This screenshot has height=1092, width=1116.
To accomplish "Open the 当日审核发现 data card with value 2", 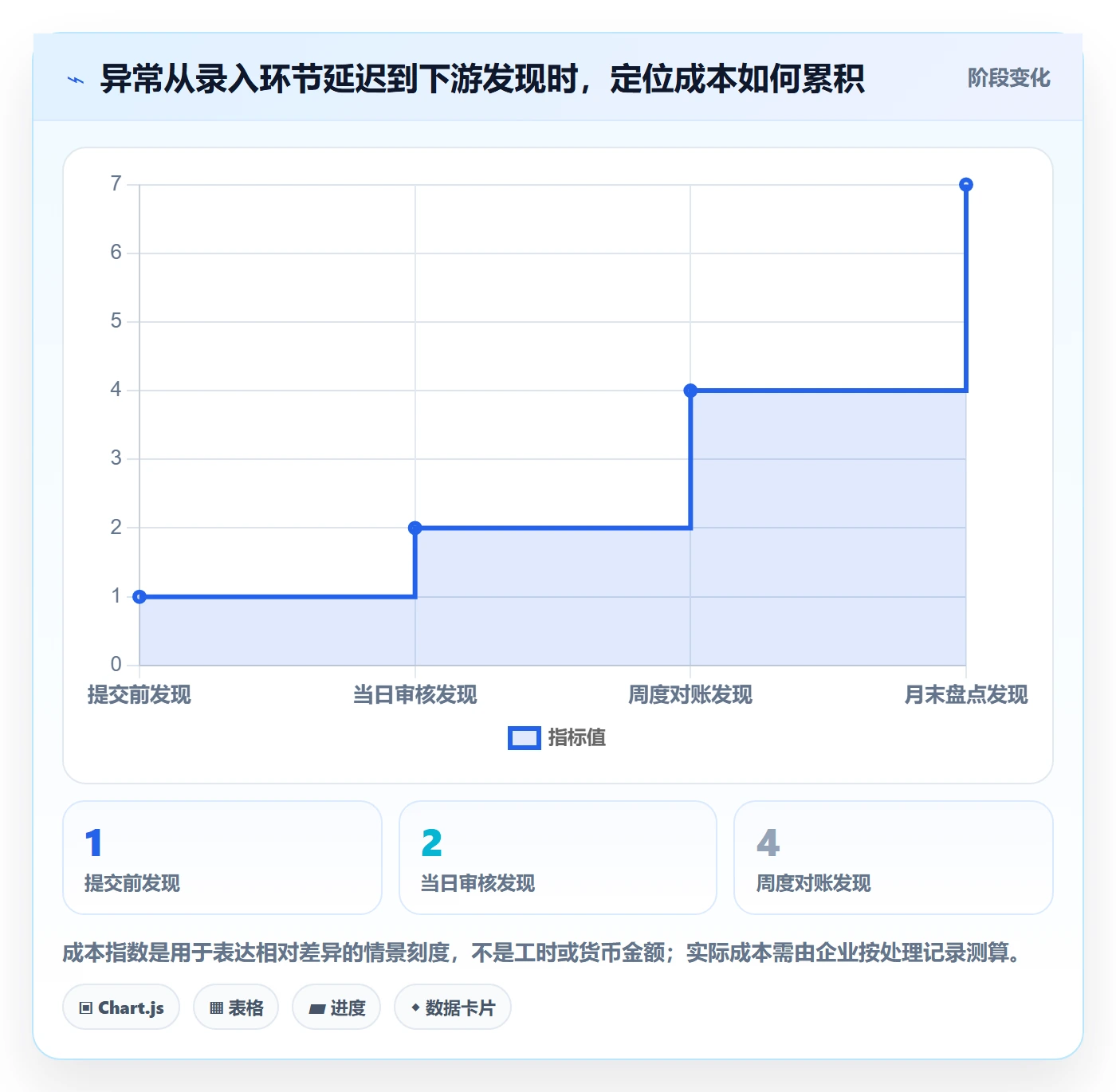I will [558, 858].
